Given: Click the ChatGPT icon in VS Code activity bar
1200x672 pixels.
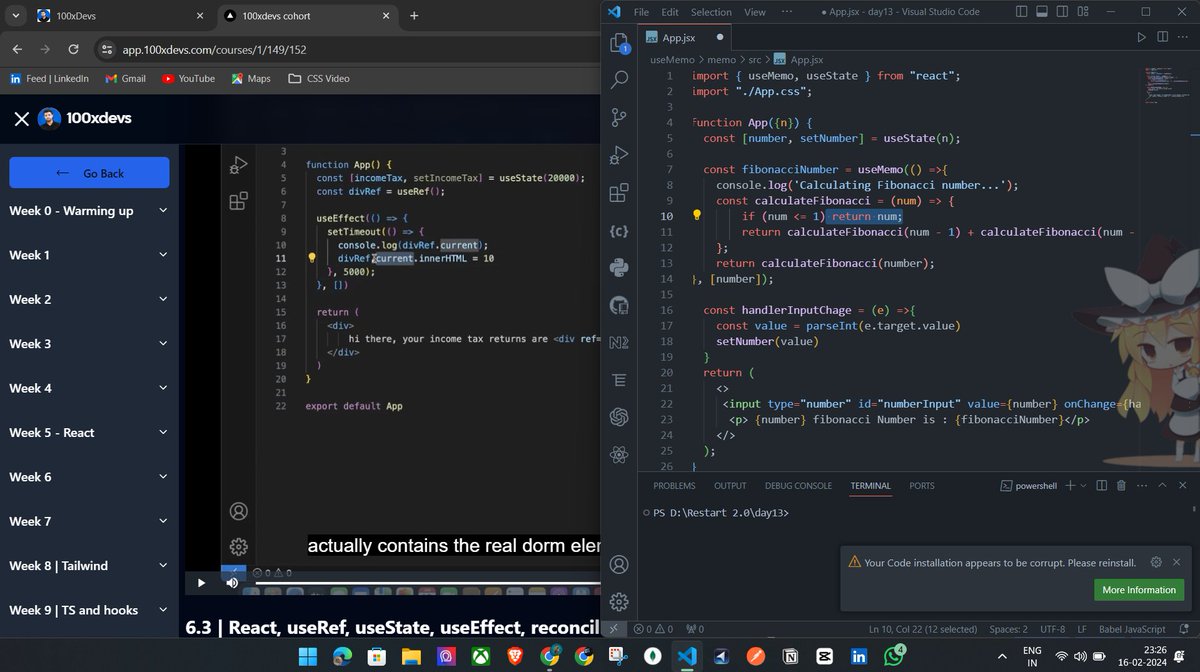Looking at the screenshot, I should click(x=619, y=417).
